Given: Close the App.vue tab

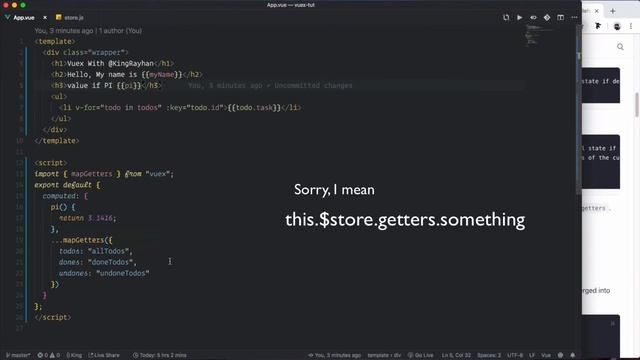Looking at the screenshot, I should 45,18.
